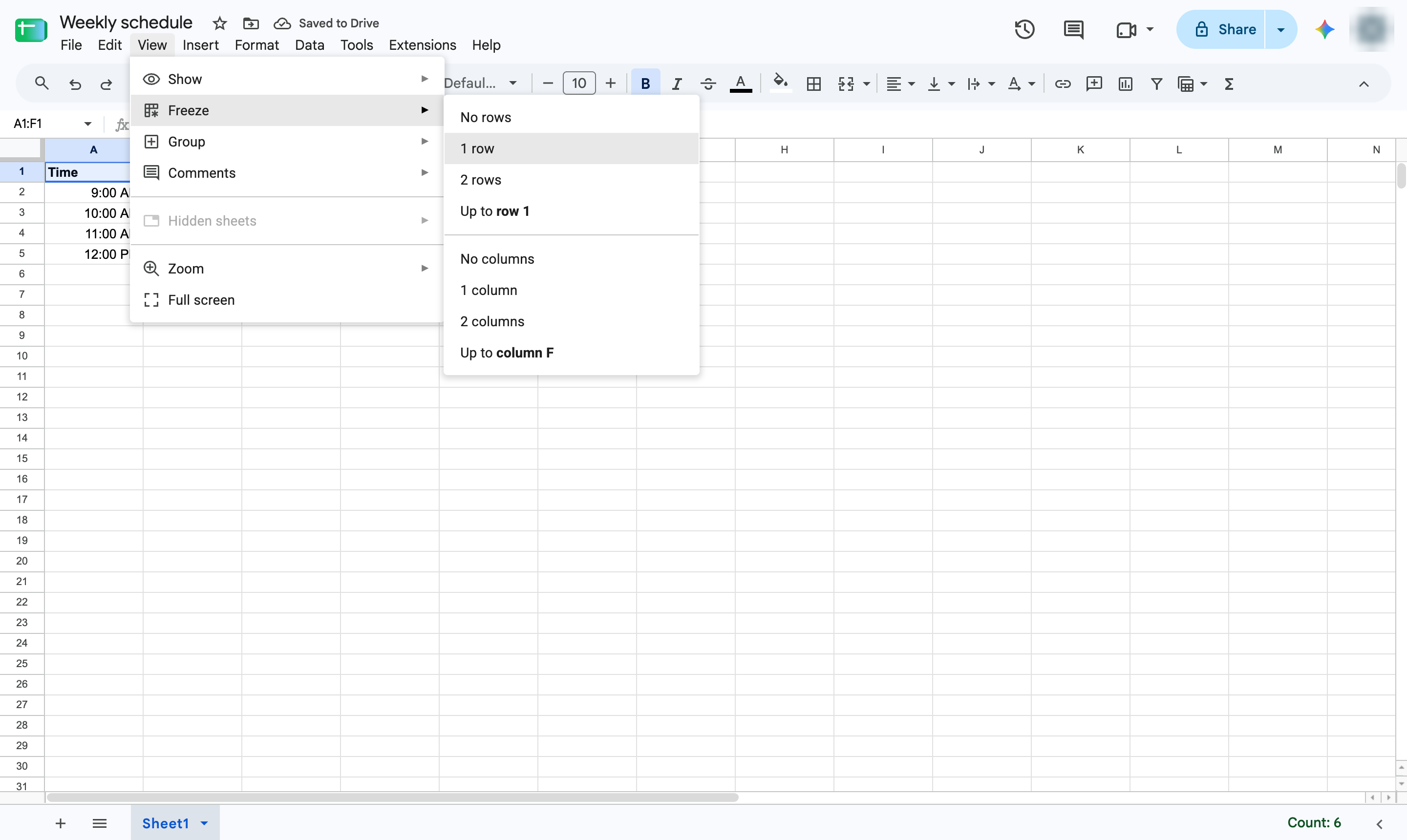Open the text color picker
This screenshot has width=1407, height=840.
741,84
